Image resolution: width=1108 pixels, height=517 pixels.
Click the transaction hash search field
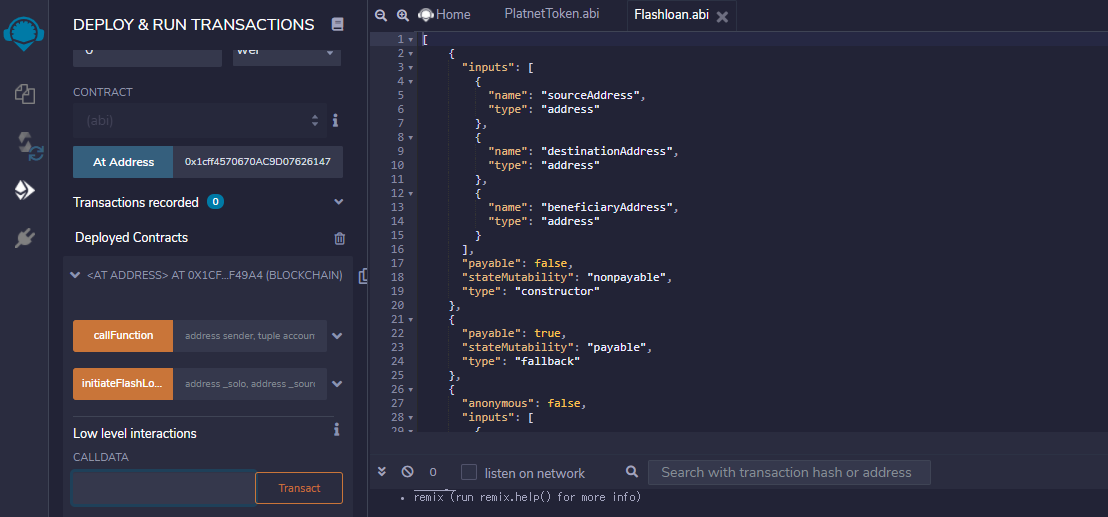(x=789, y=473)
